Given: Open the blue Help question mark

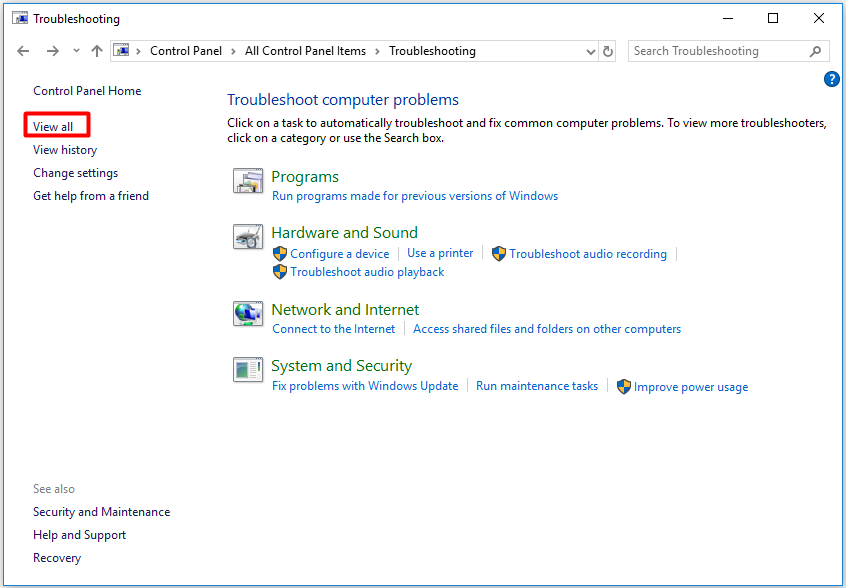Looking at the screenshot, I should click(831, 79).
